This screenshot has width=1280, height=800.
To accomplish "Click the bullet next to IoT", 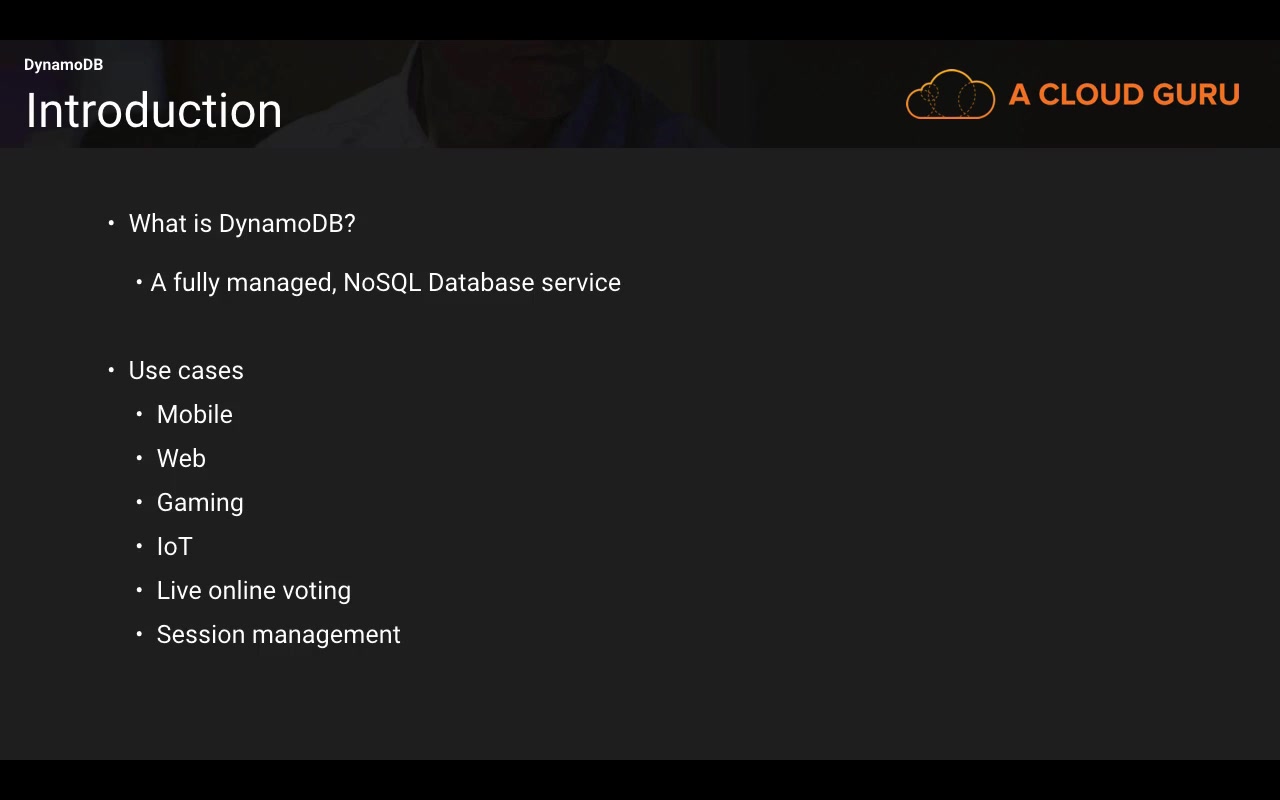I will pos(139,546).
